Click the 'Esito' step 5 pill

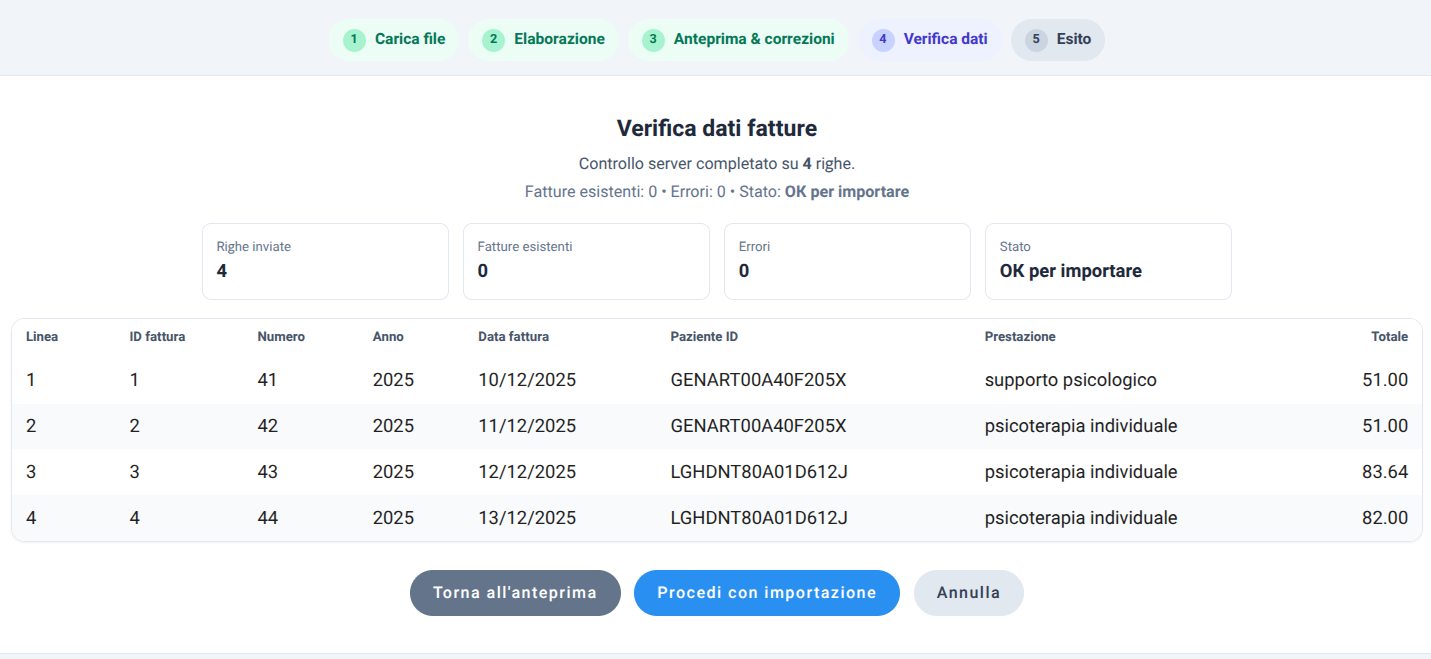(1058, 40)
